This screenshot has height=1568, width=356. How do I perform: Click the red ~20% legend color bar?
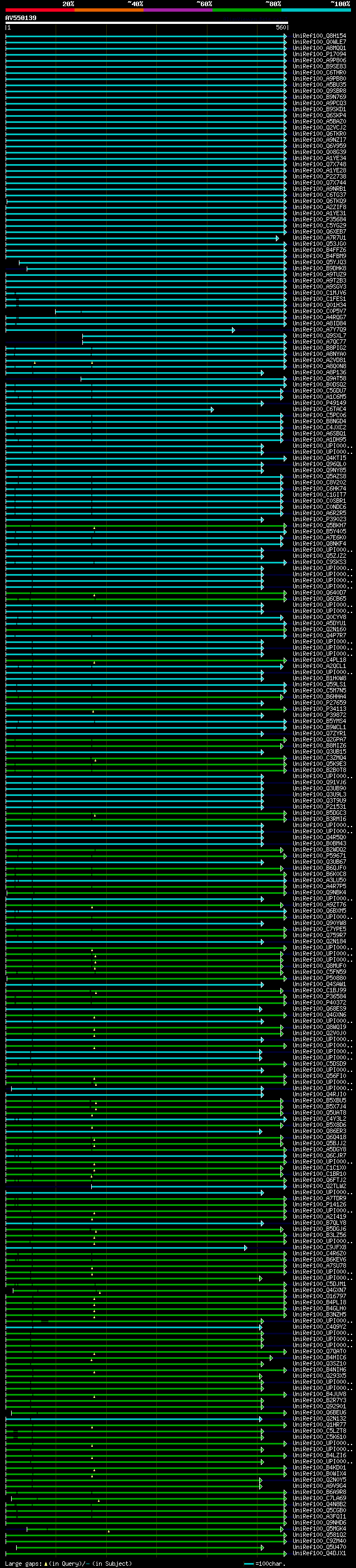[x=40, y=10]
